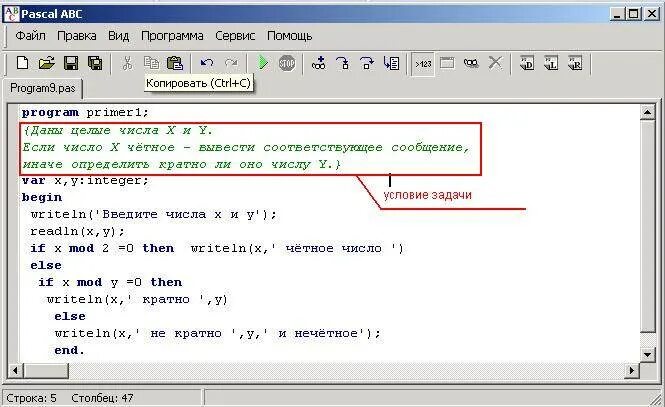Click the 'Строка: 5' status bar entry

point(31,398)
